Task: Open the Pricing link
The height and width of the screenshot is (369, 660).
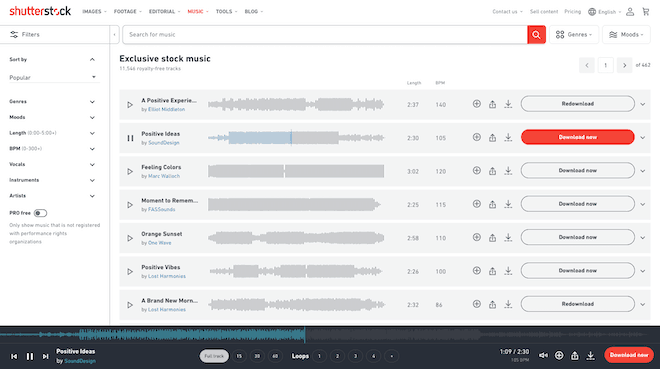Action: (572, 12)
